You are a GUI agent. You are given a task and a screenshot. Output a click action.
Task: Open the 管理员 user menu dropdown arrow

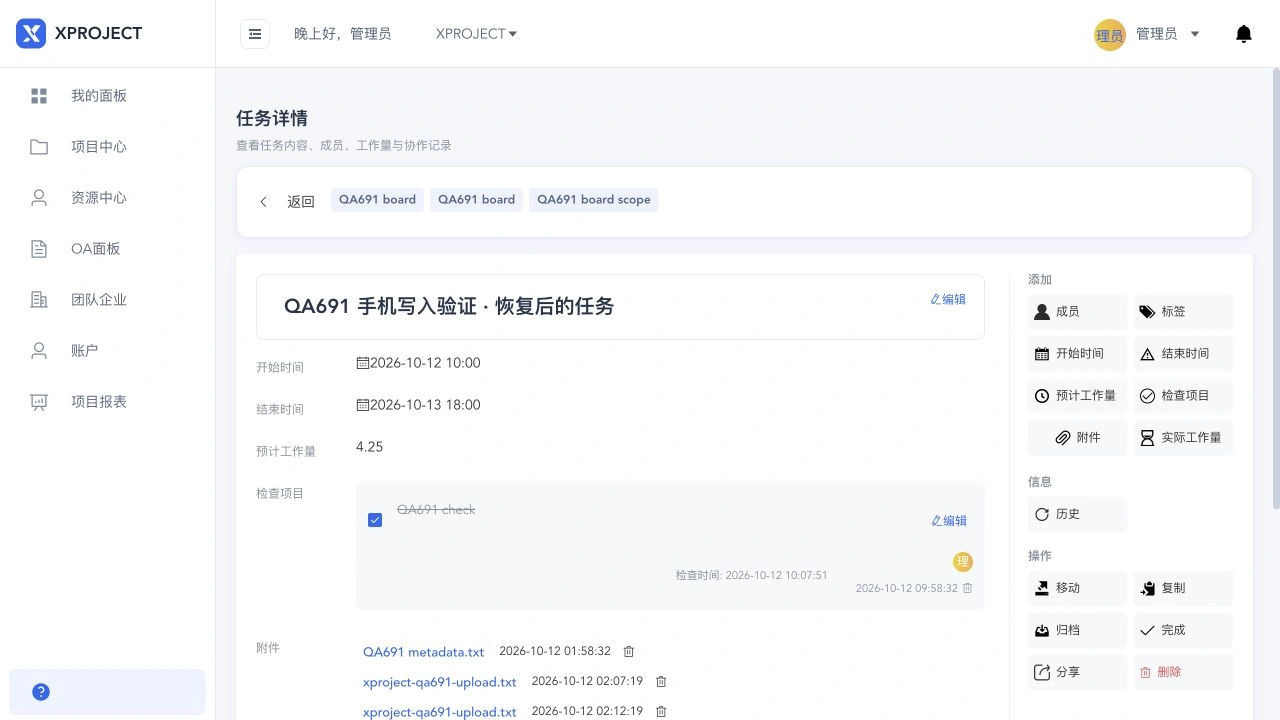tap(1195, 34)
